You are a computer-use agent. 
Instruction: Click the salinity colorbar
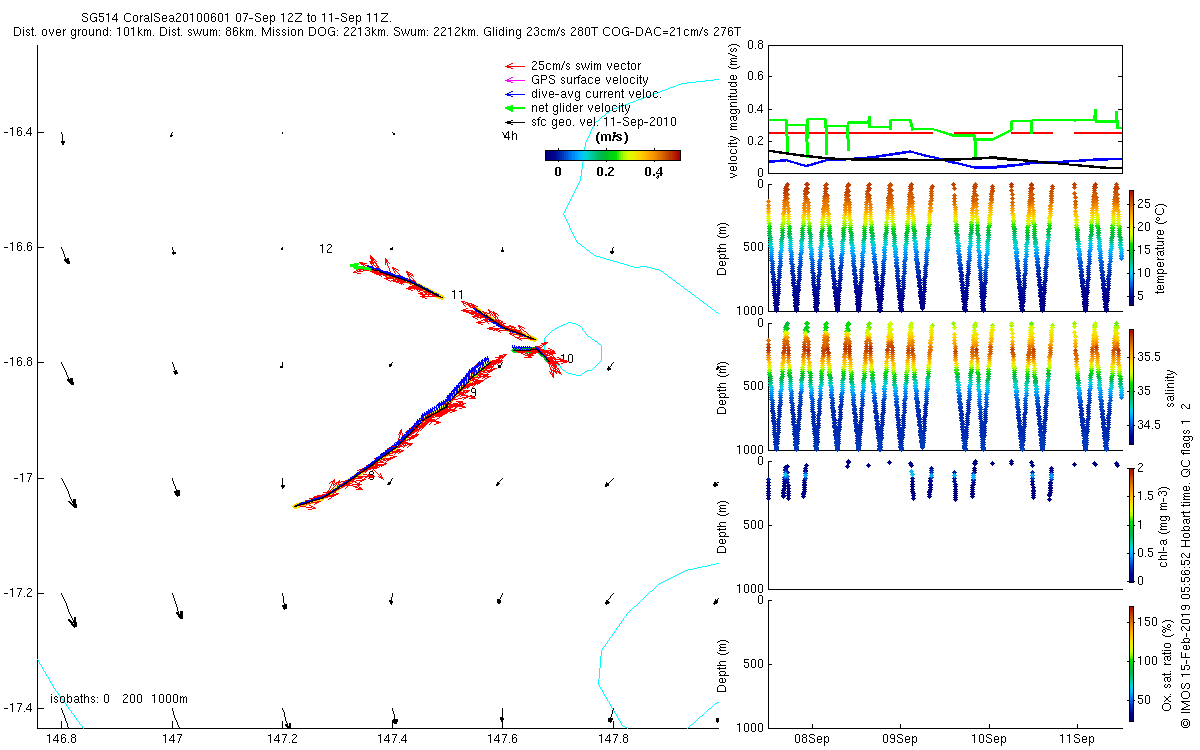(1132, 385)
